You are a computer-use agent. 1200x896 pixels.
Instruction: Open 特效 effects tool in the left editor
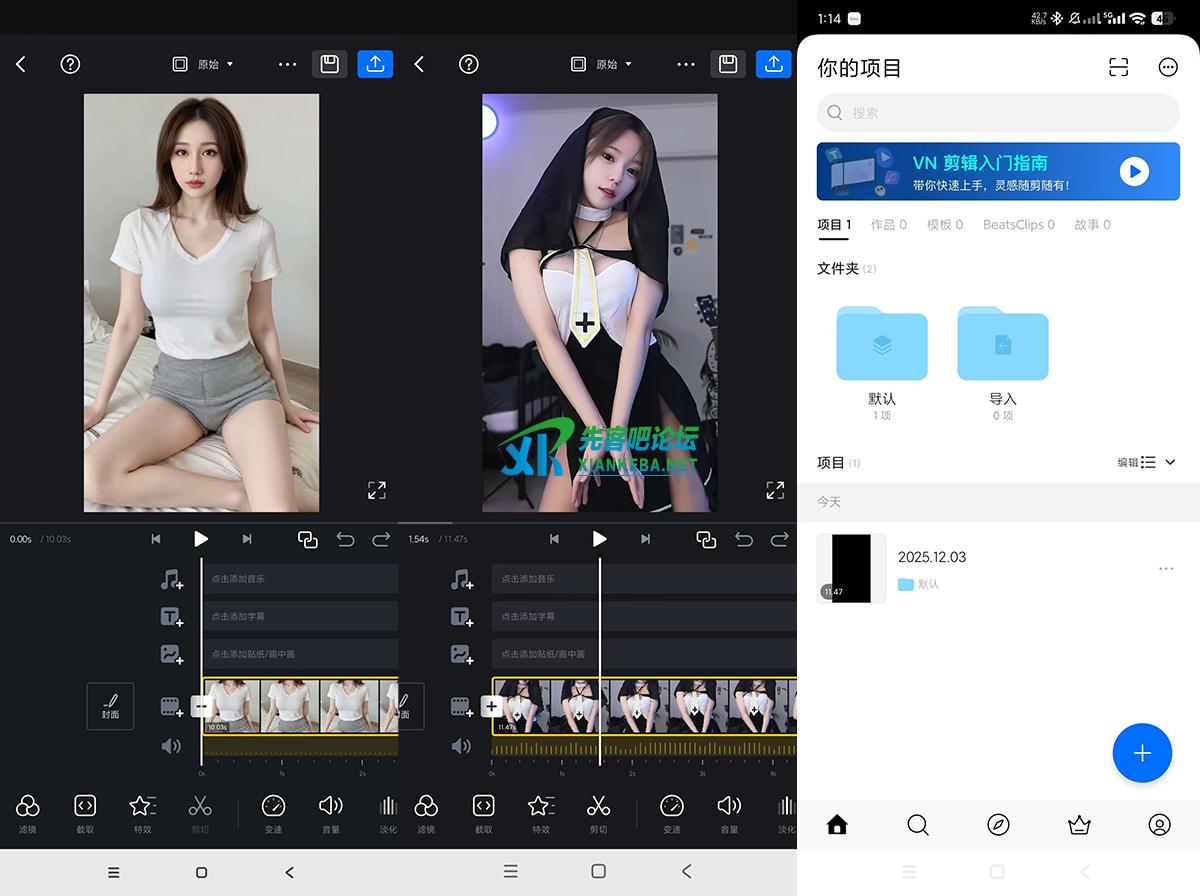click(x=142, y=812)
